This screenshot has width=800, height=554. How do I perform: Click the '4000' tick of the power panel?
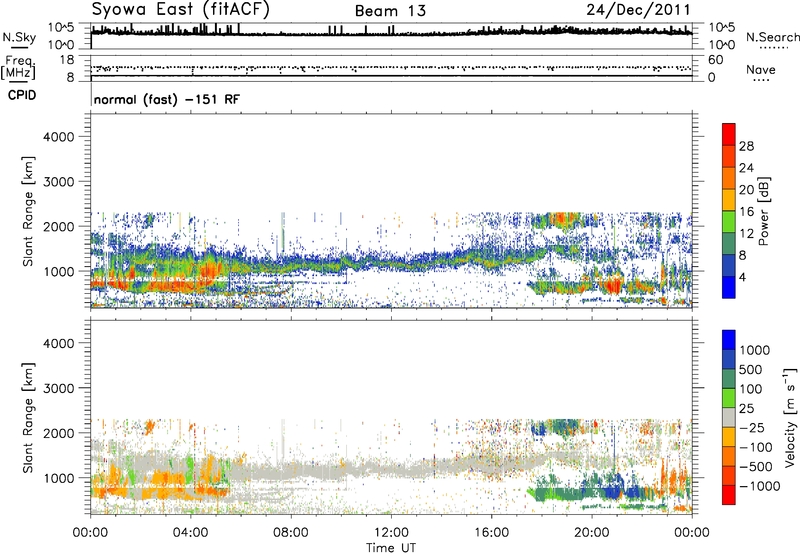[59, 137]
